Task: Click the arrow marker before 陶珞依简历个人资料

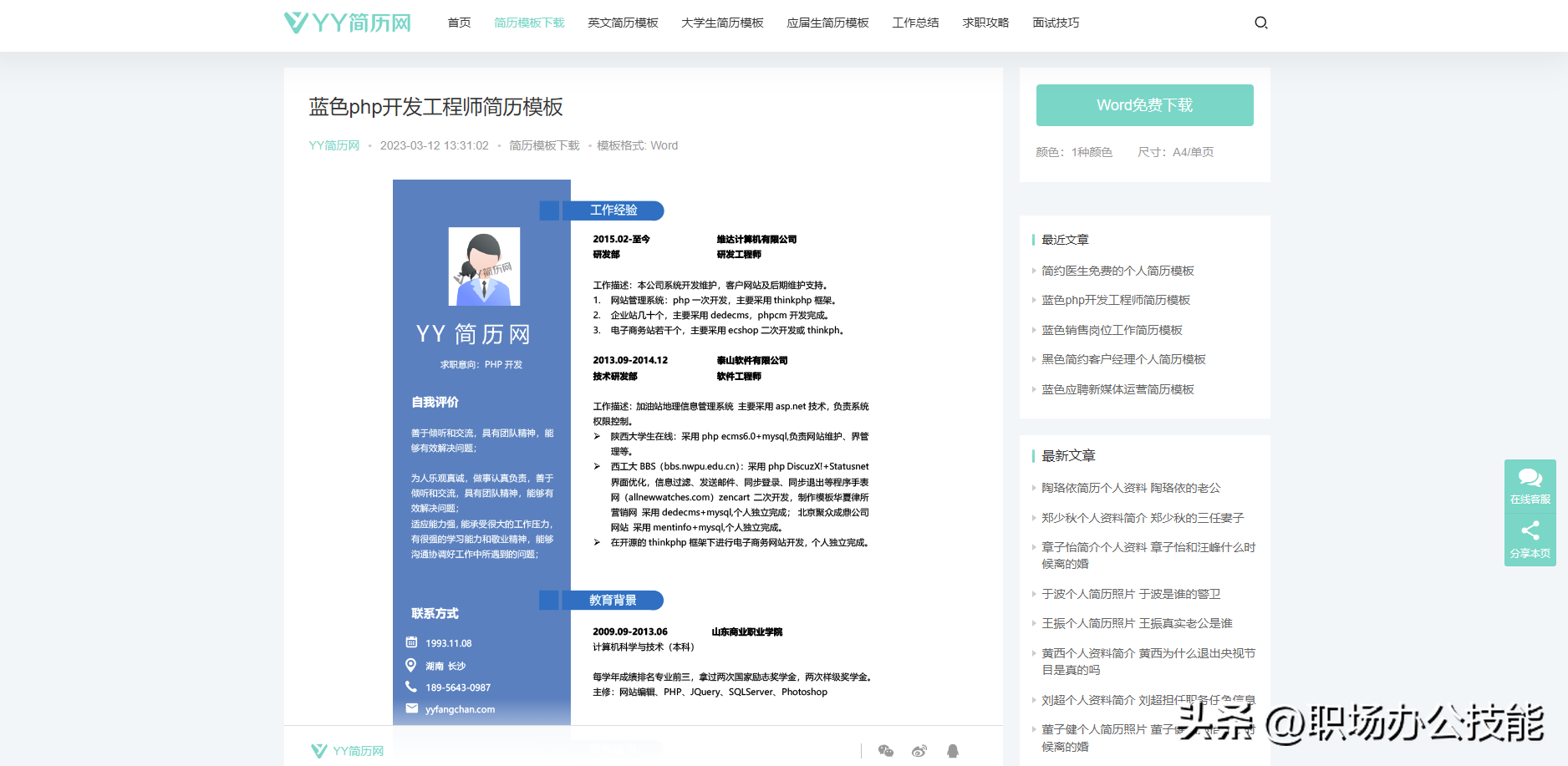Action: point(1035,487)
